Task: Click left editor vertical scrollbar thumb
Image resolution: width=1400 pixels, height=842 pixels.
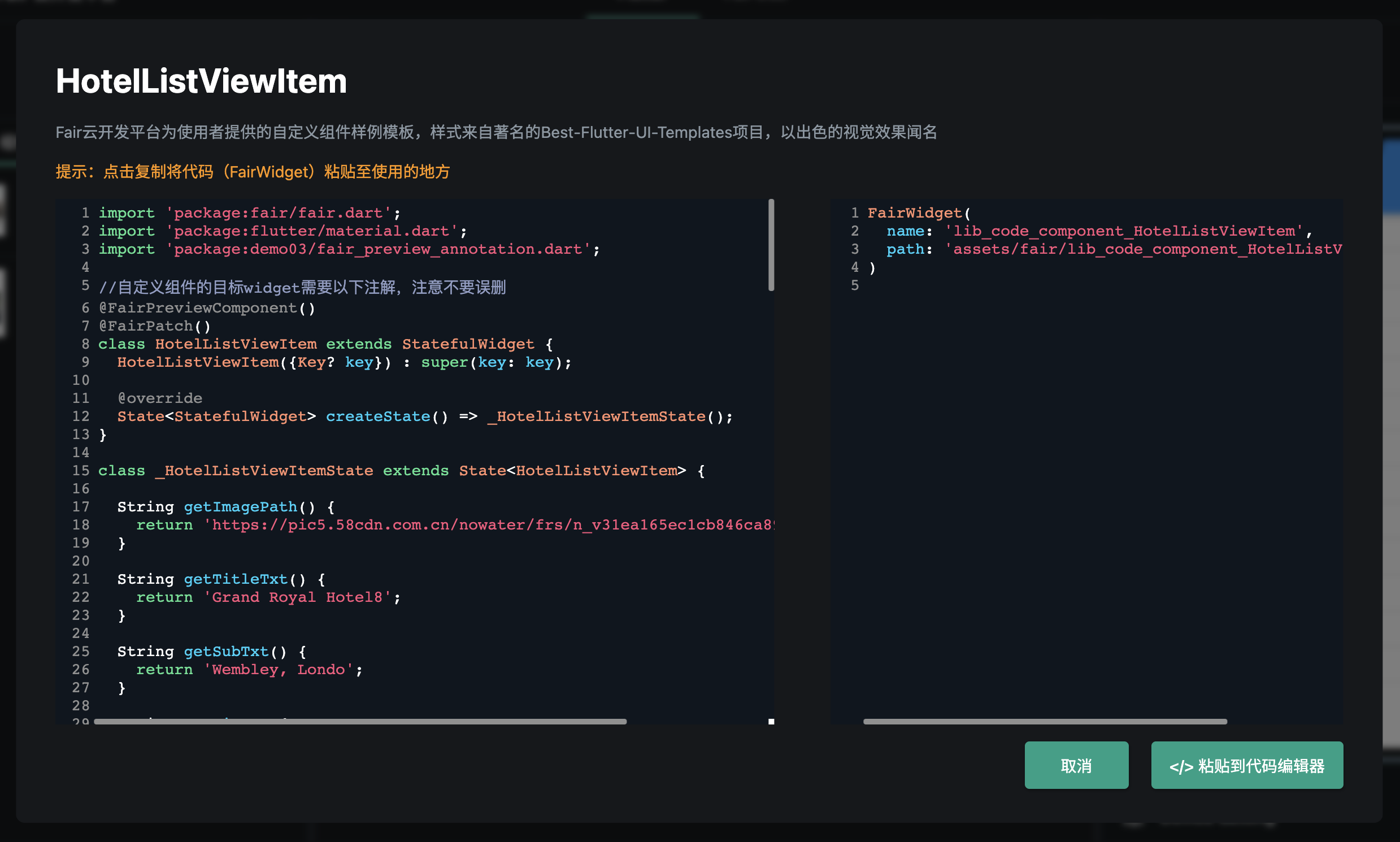Action: click(771, 245)
